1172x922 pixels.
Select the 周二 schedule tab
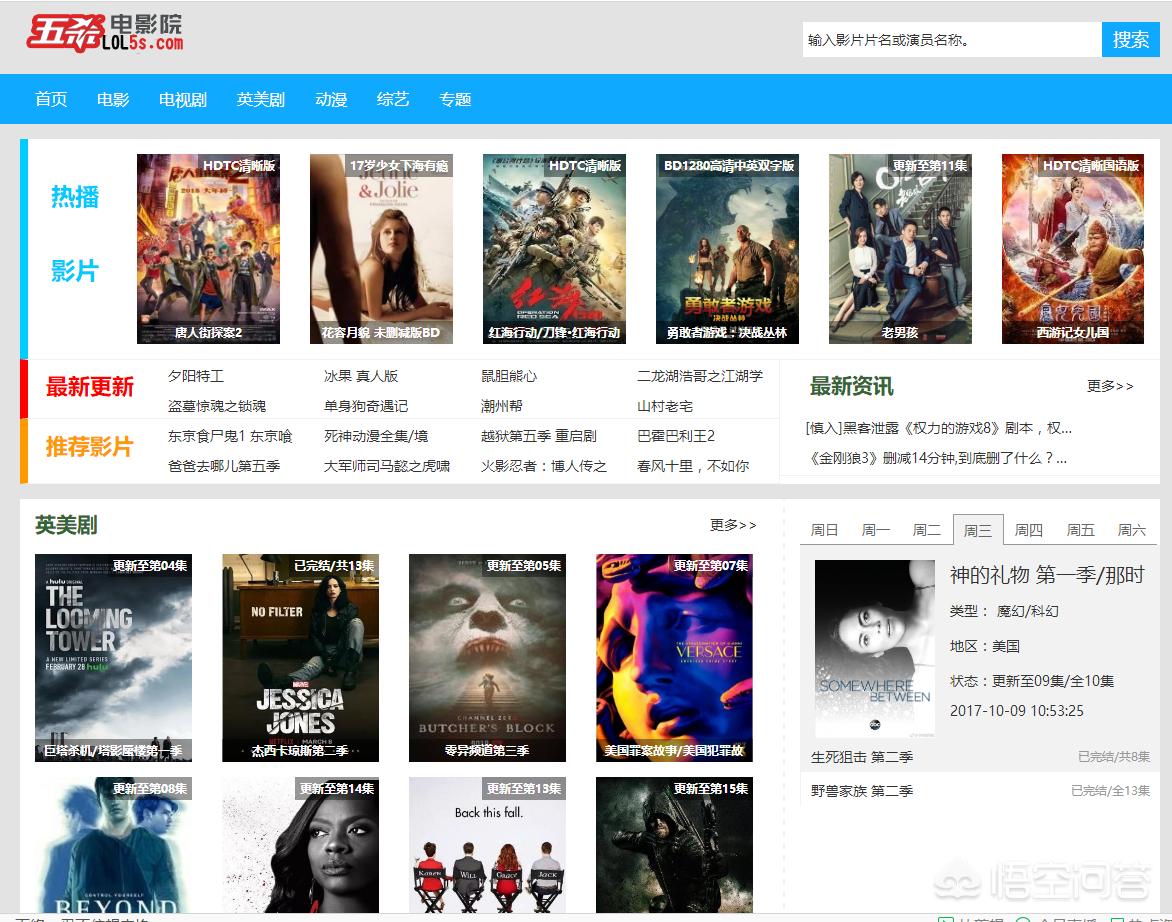tap(926, 530)
